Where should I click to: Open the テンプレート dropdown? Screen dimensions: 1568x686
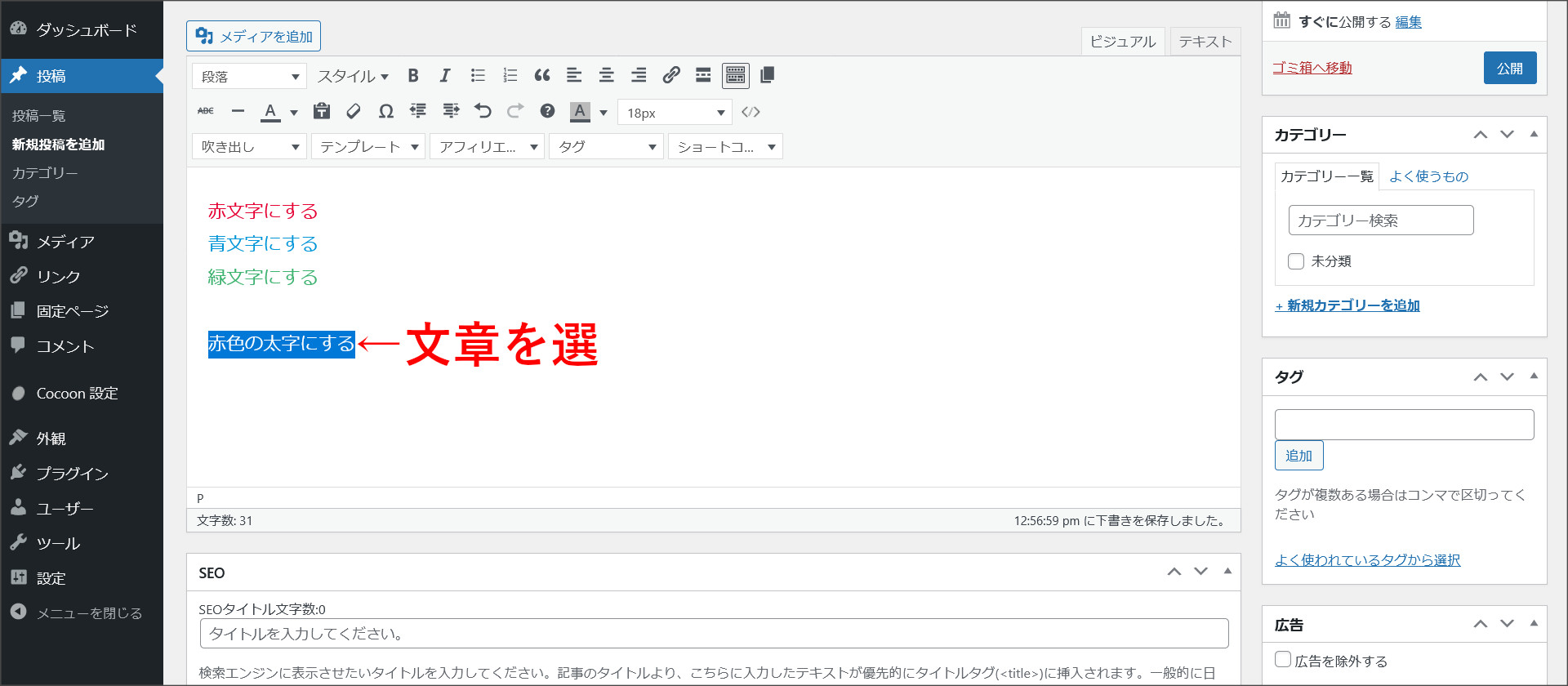point(368,146)
